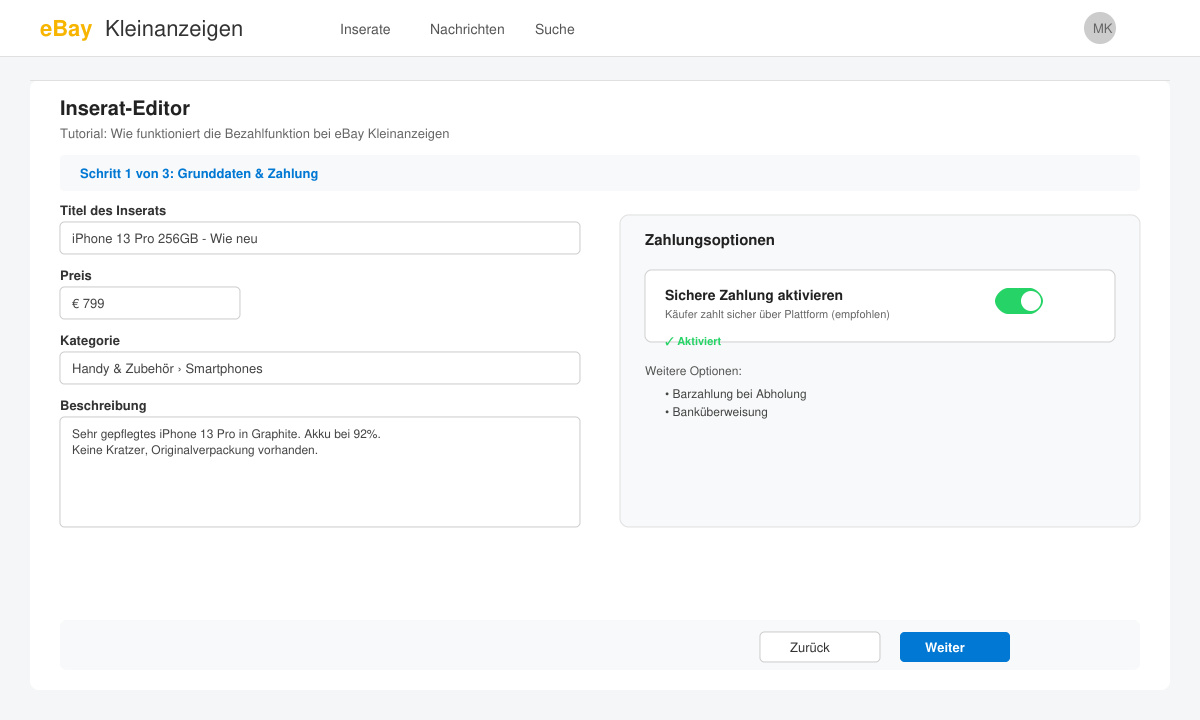Click the 'Käufer zahlt sicher' hint text
This screenshot has width=1200, height=720.
click(777, 314)
